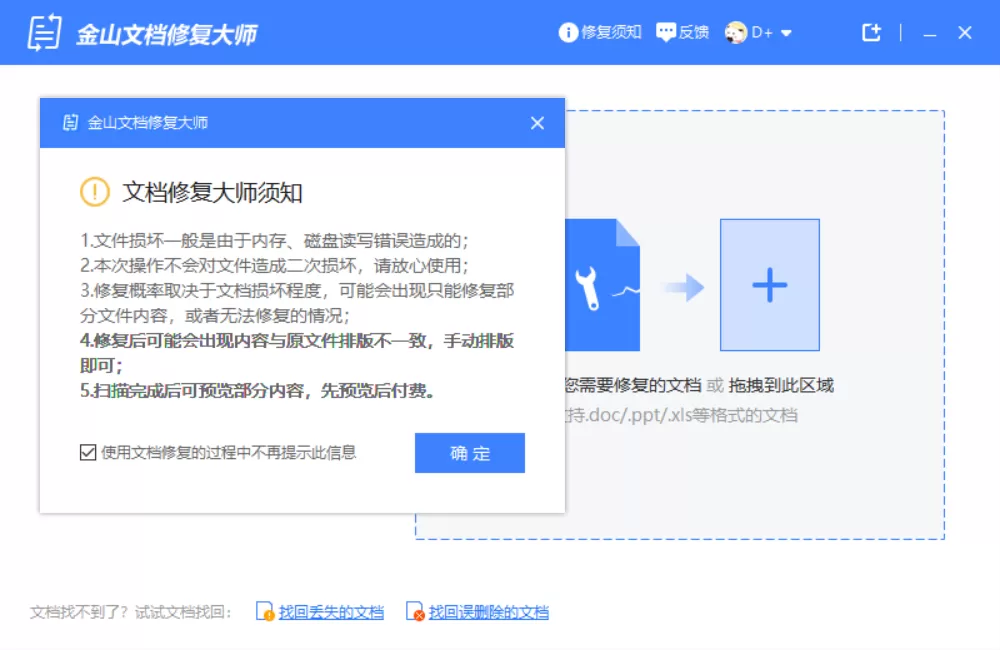Close the main 金山文档修复大师 window
This screenshot has height=650, width=1000.
point(965,33)
